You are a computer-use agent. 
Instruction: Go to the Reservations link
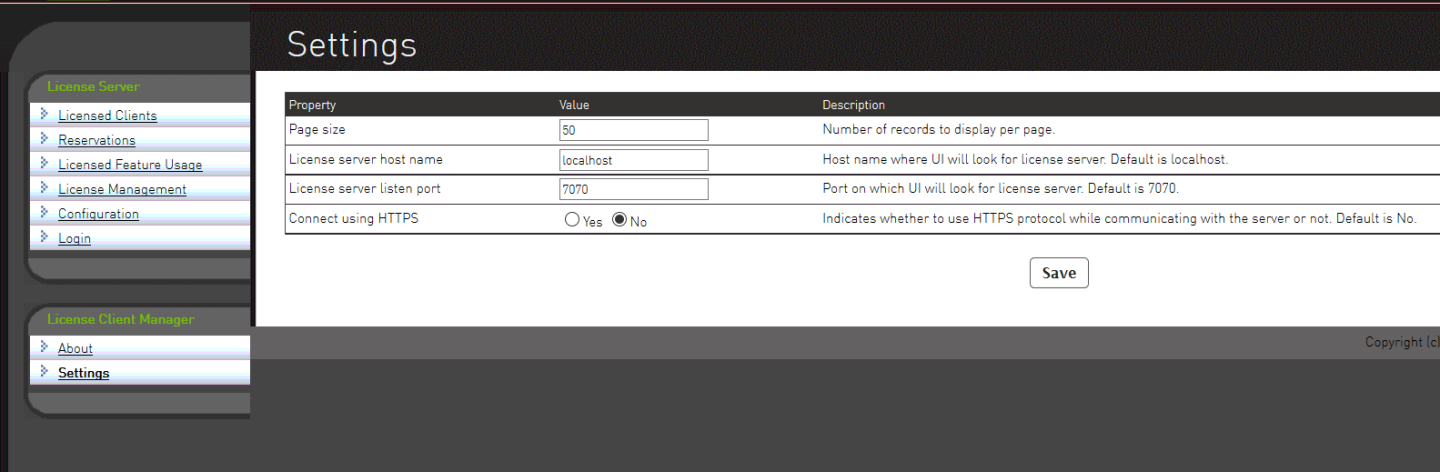click(96, 141)
